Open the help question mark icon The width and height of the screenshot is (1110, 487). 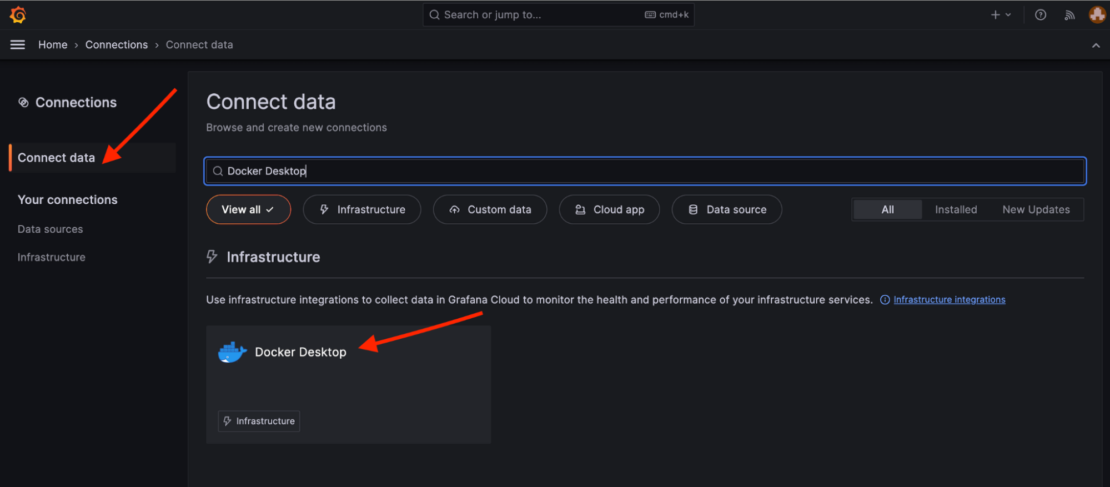1041,15
